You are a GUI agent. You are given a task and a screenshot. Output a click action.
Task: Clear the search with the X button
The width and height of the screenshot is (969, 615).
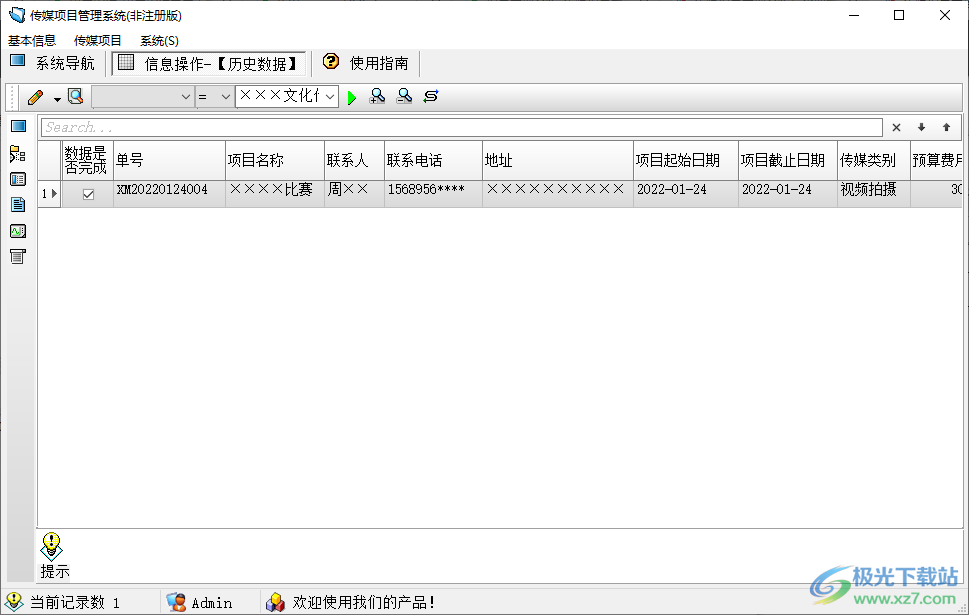896,128
